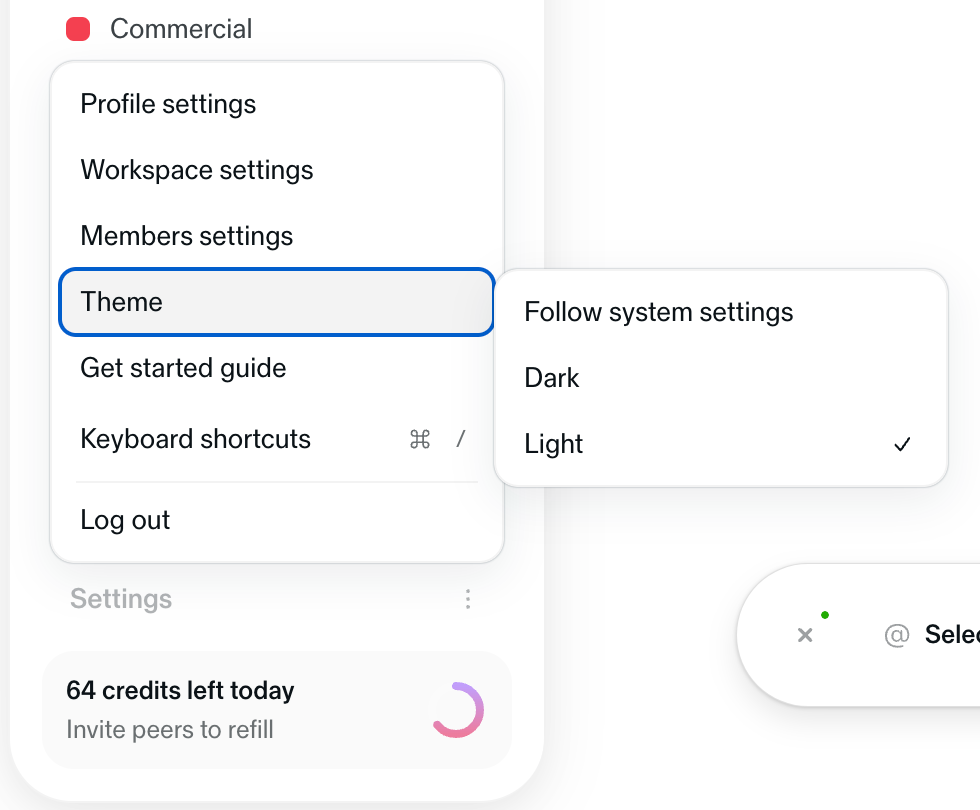Click the red Commercial color swatch

[x=78, y=30]
